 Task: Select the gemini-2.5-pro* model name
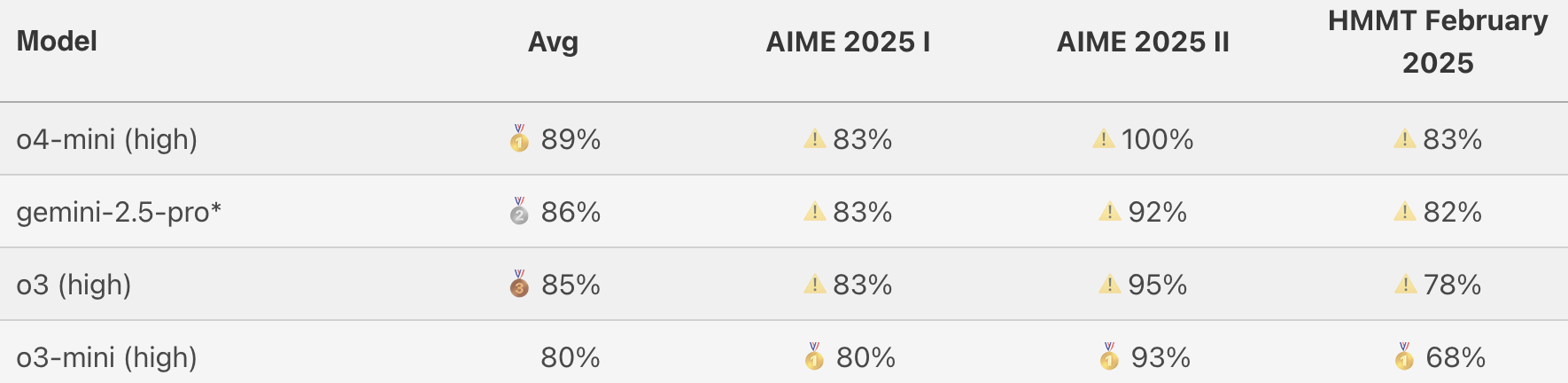(x=119, y=212)
